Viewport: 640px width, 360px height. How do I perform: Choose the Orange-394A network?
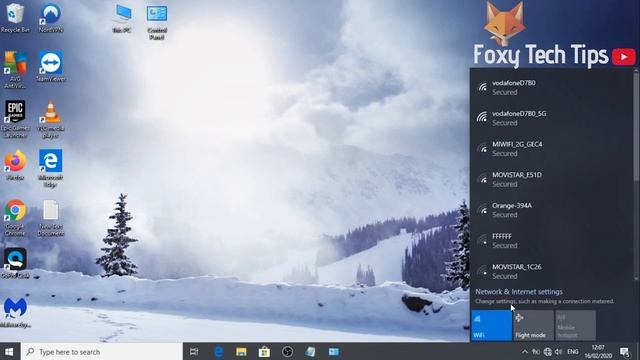point(551,209)
